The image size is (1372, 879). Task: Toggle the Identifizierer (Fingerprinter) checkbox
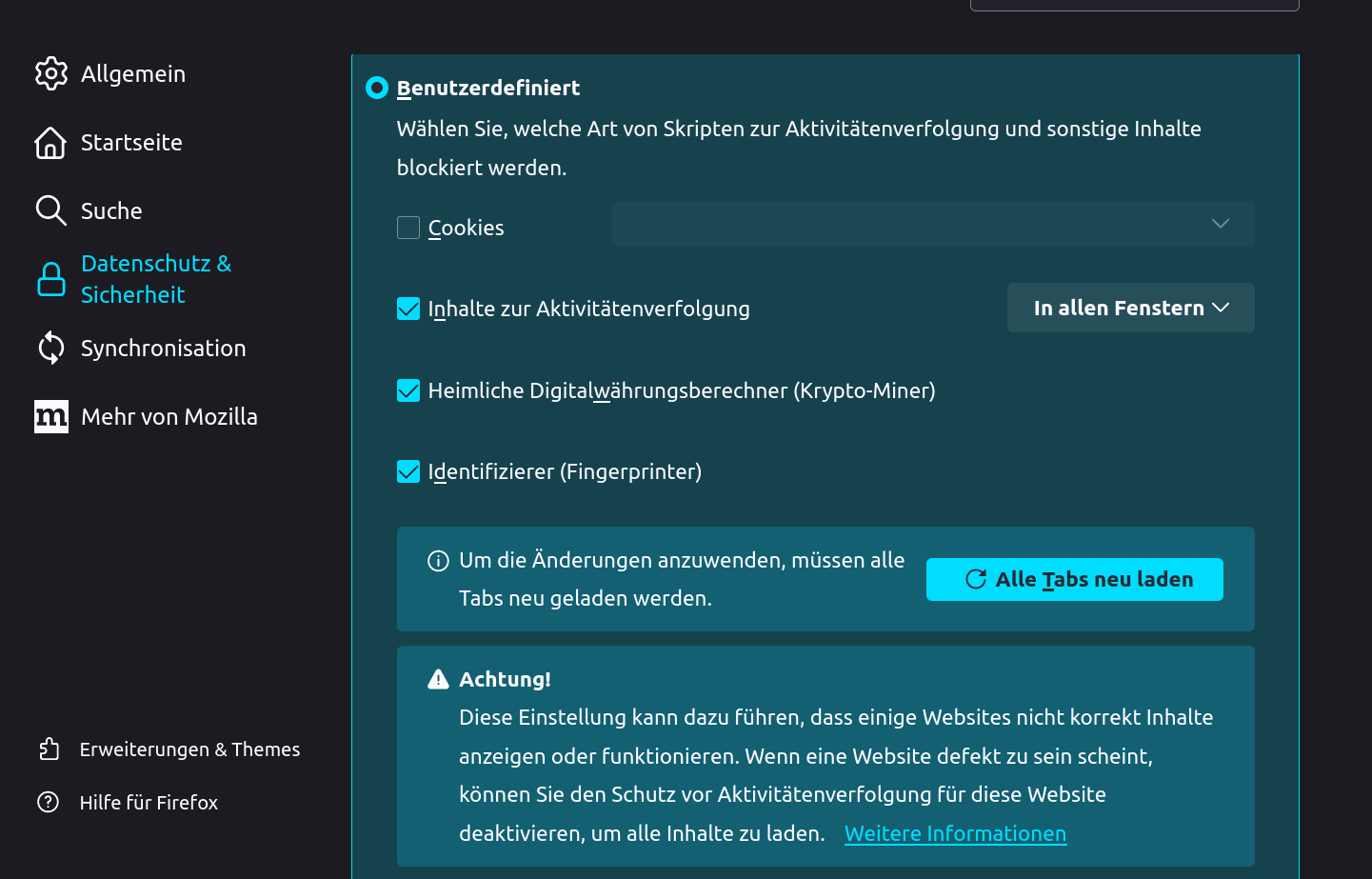pyautogui.click(x=408, y=471)
